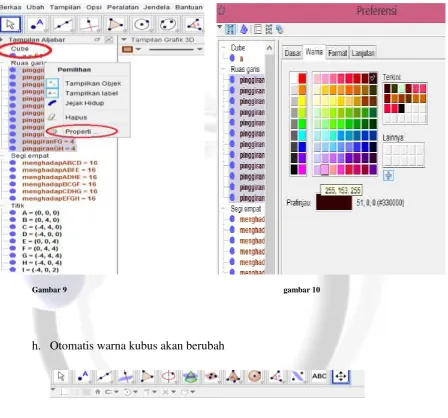Viewport: 448px width, 418px height.
Task: Select the Polygon tool
Action: point(115,24)
